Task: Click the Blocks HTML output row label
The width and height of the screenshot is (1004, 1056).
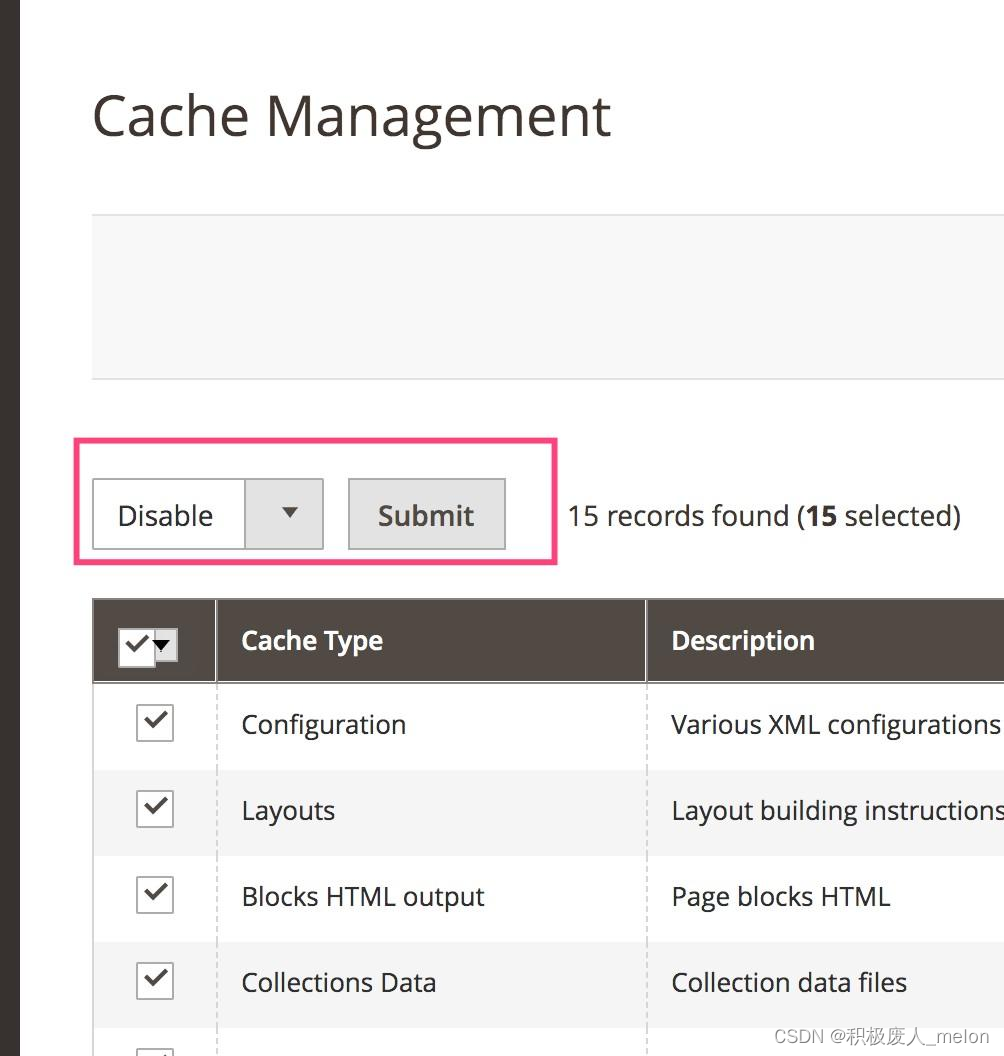Action: click(362, 897)
